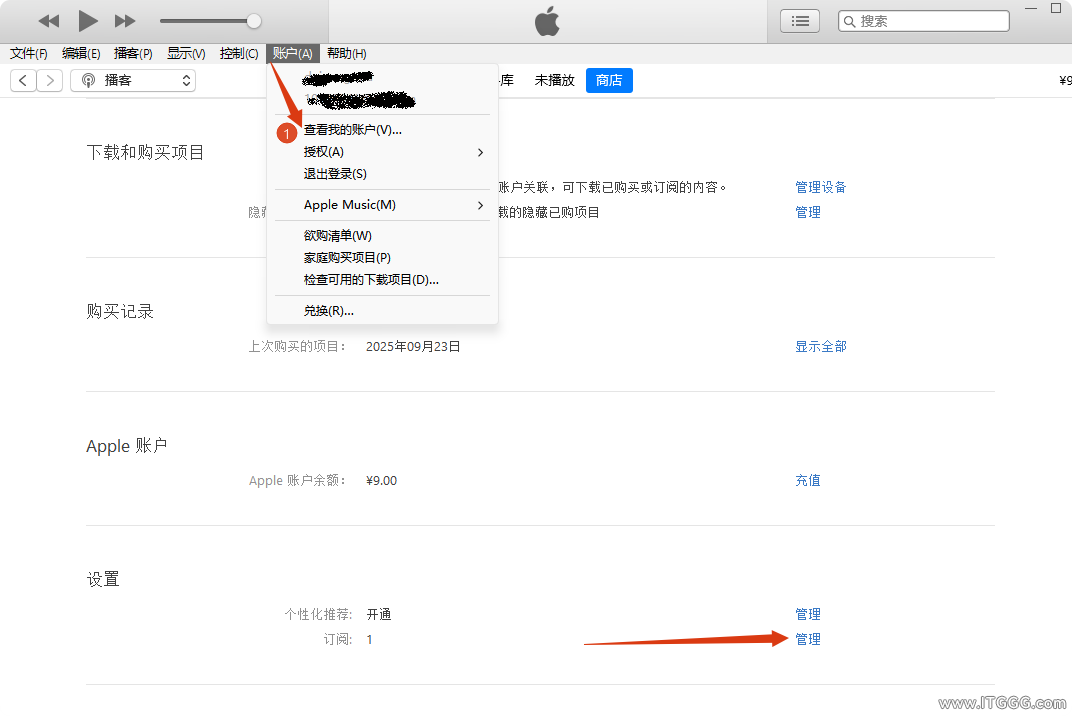Viewport: 1072px width, 716px height.
Task: Click the 设置 section heading
Action: coord(103,580)
